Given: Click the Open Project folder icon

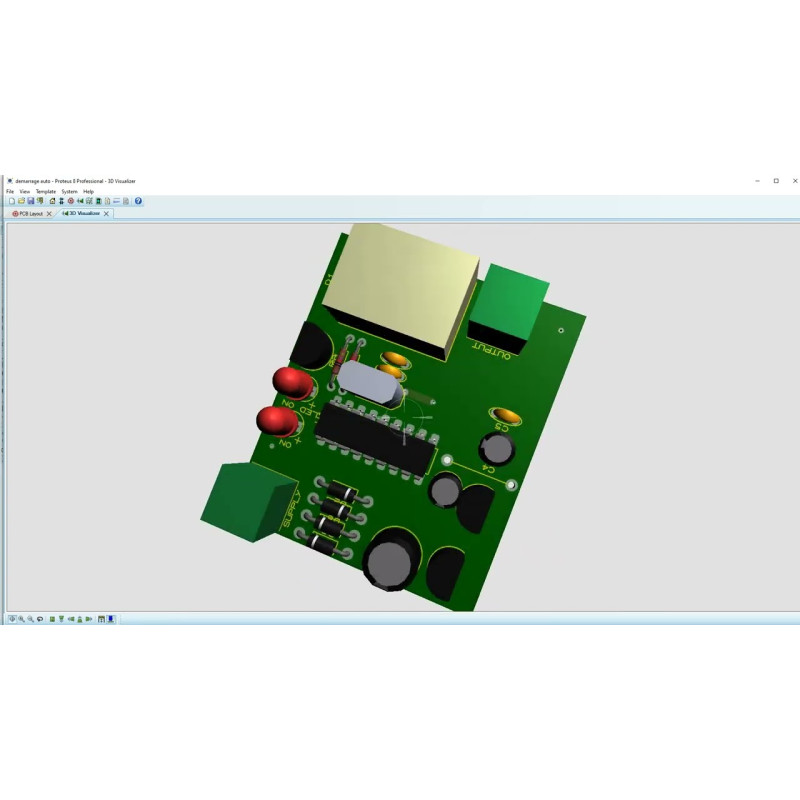Looking at the screenshot, I should (x=21, y=201).
